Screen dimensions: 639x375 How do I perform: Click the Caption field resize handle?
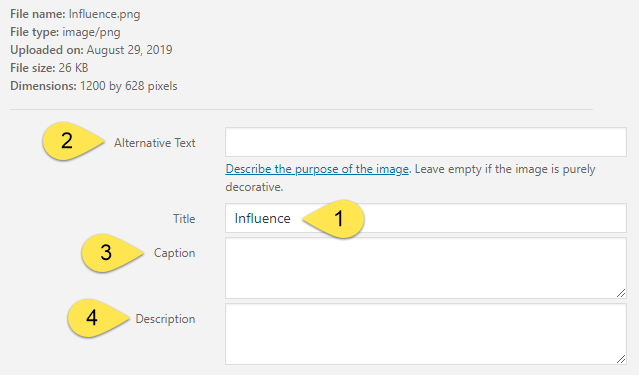click(x=621, y=293)
